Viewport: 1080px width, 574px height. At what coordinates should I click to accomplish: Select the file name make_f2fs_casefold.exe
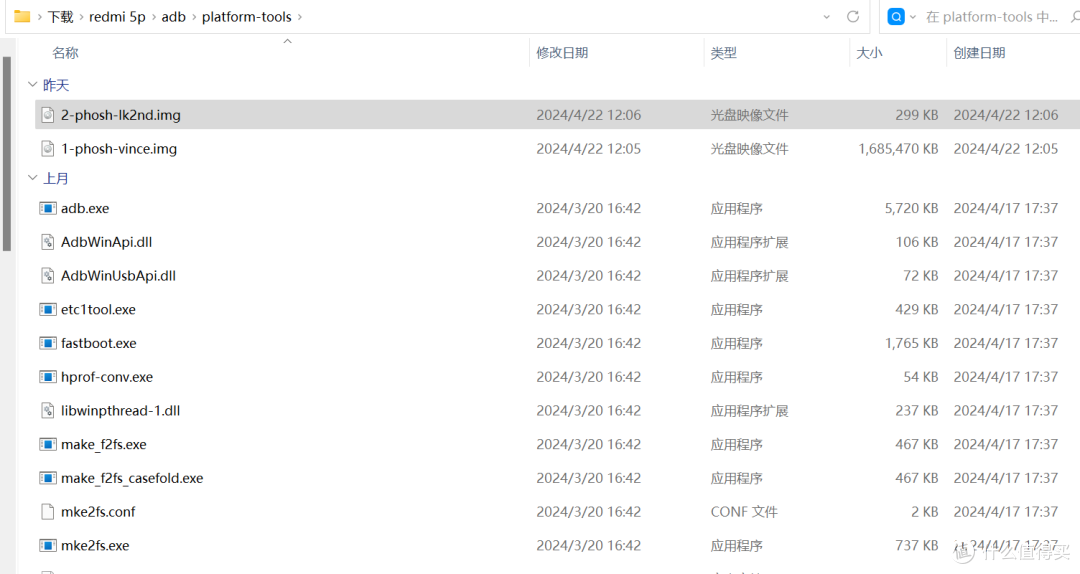[132, 478]
